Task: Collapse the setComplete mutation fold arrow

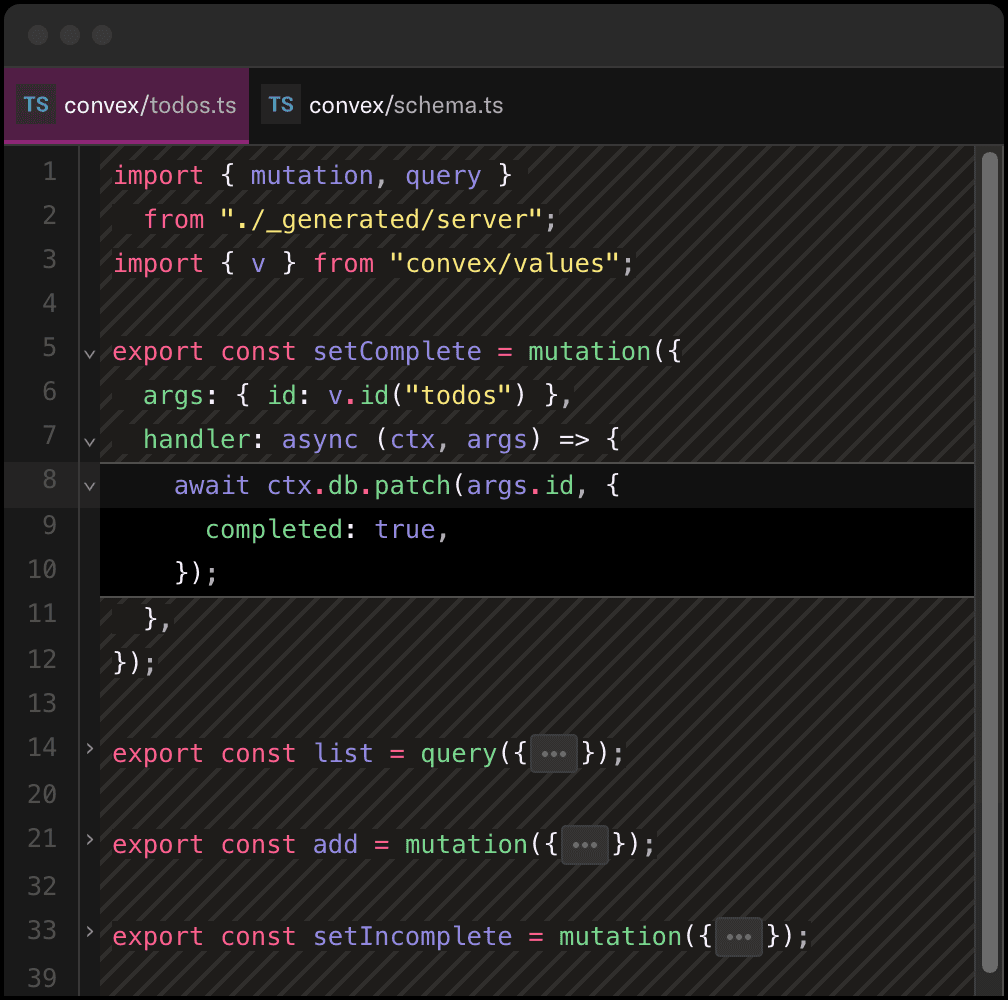Action: pos(89,352)
